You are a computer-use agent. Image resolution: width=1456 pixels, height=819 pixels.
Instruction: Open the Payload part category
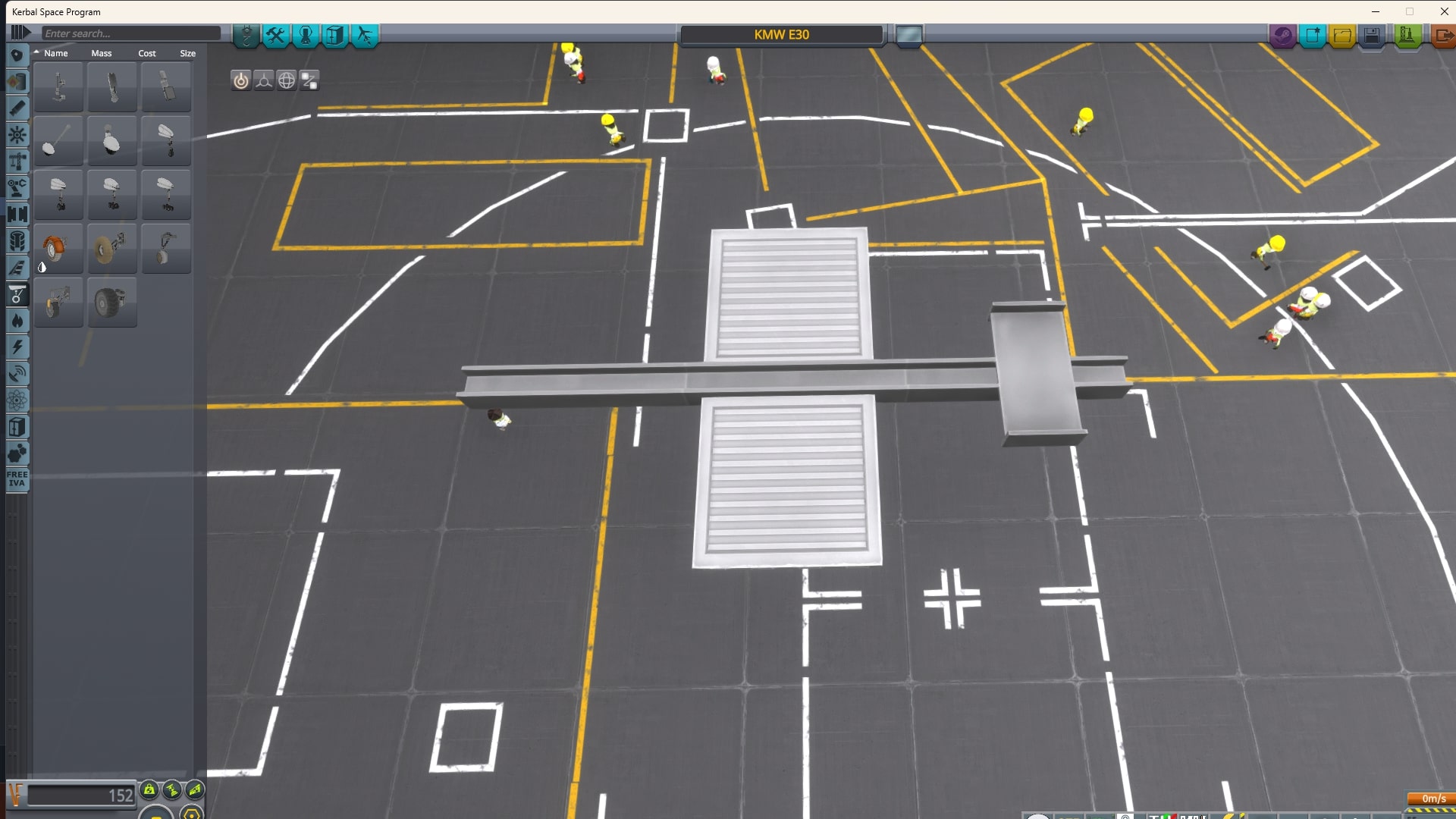tap(17, 241)
